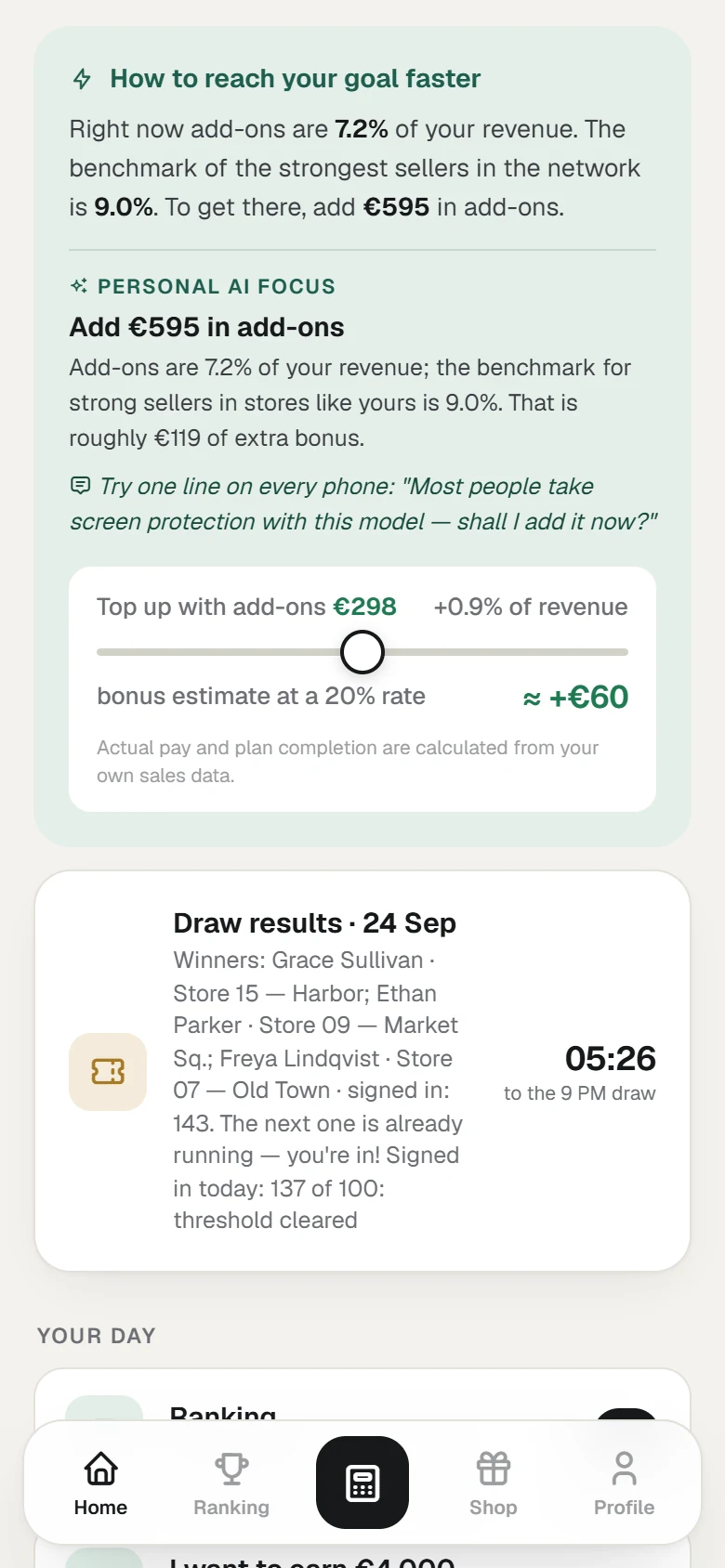Click the €298 top-up amount

365,607
